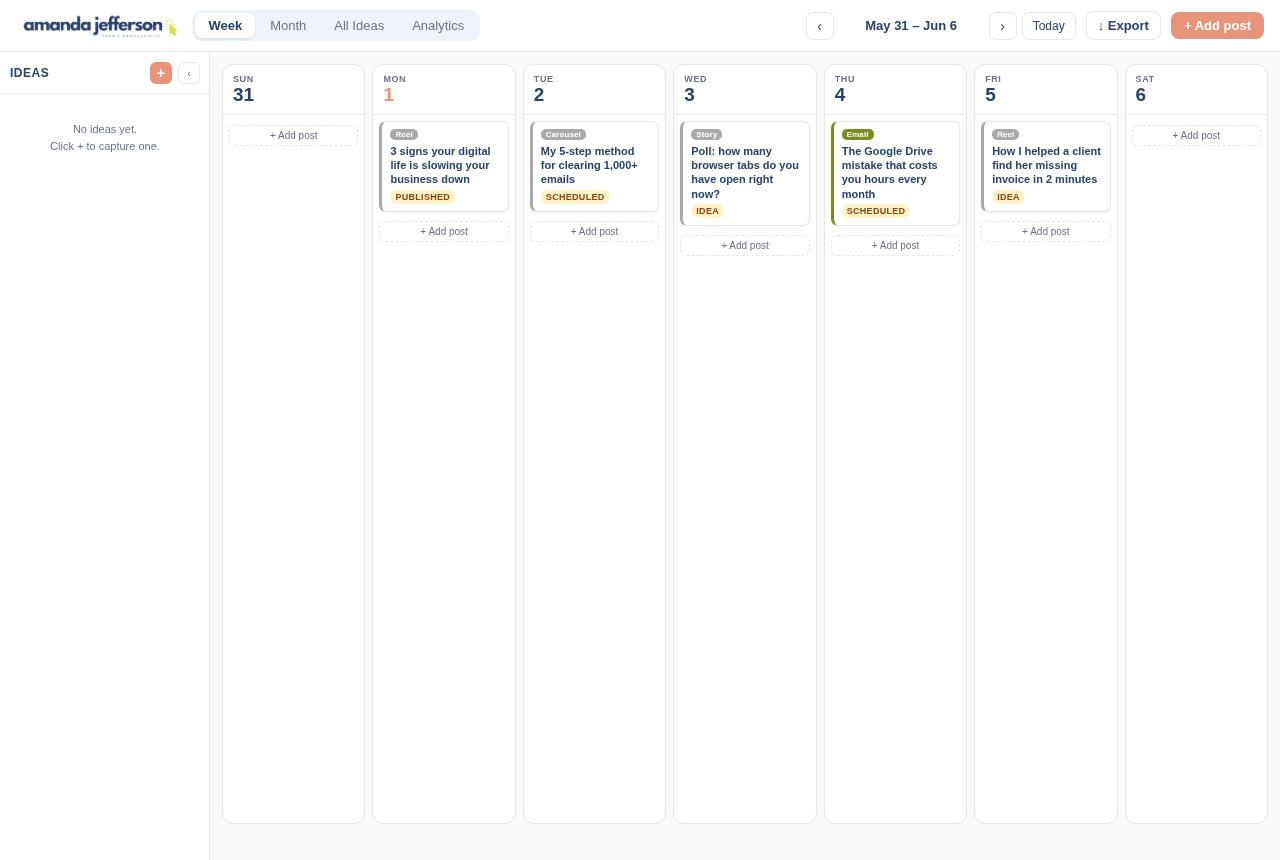Click 'No ideas yet' placeholder text
Screen dimensions: 1280x860
[105, 129]
